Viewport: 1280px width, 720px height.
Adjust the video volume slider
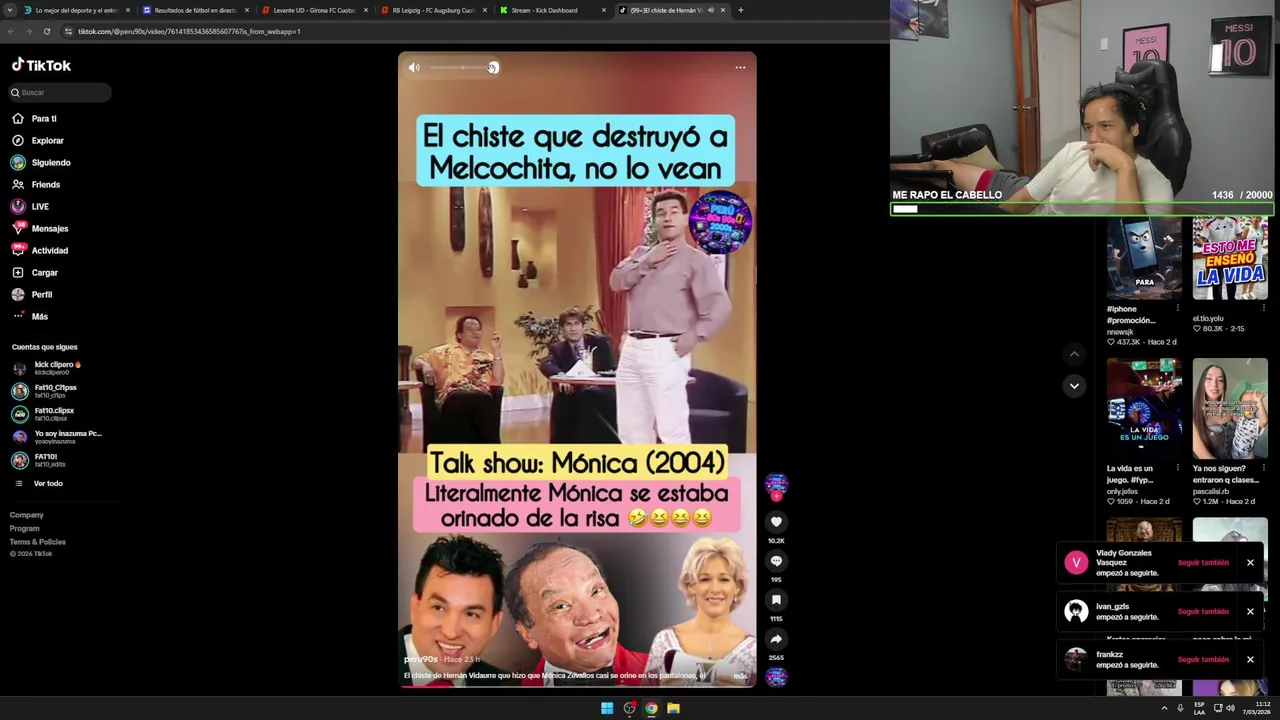click(462, 67)
